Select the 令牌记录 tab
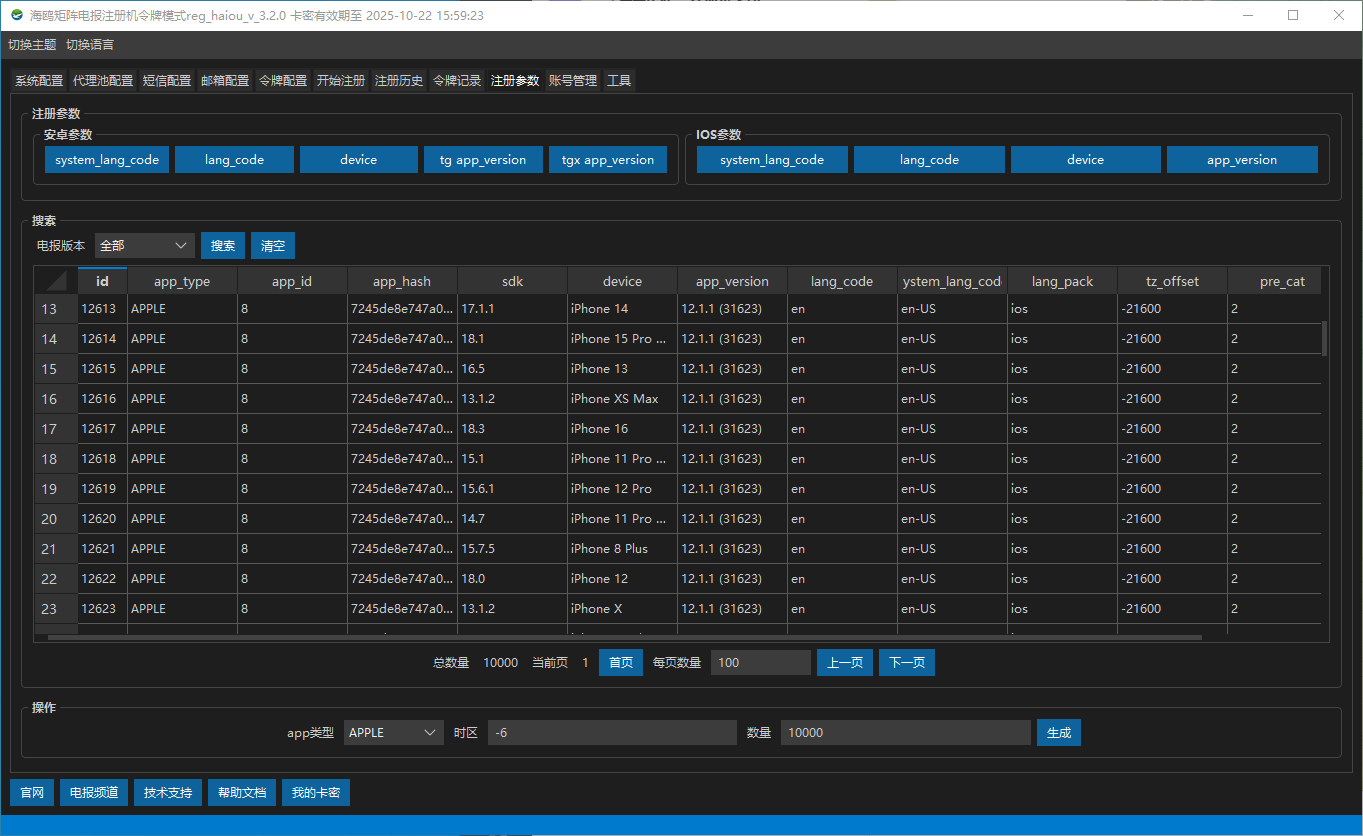 point(457,81)
